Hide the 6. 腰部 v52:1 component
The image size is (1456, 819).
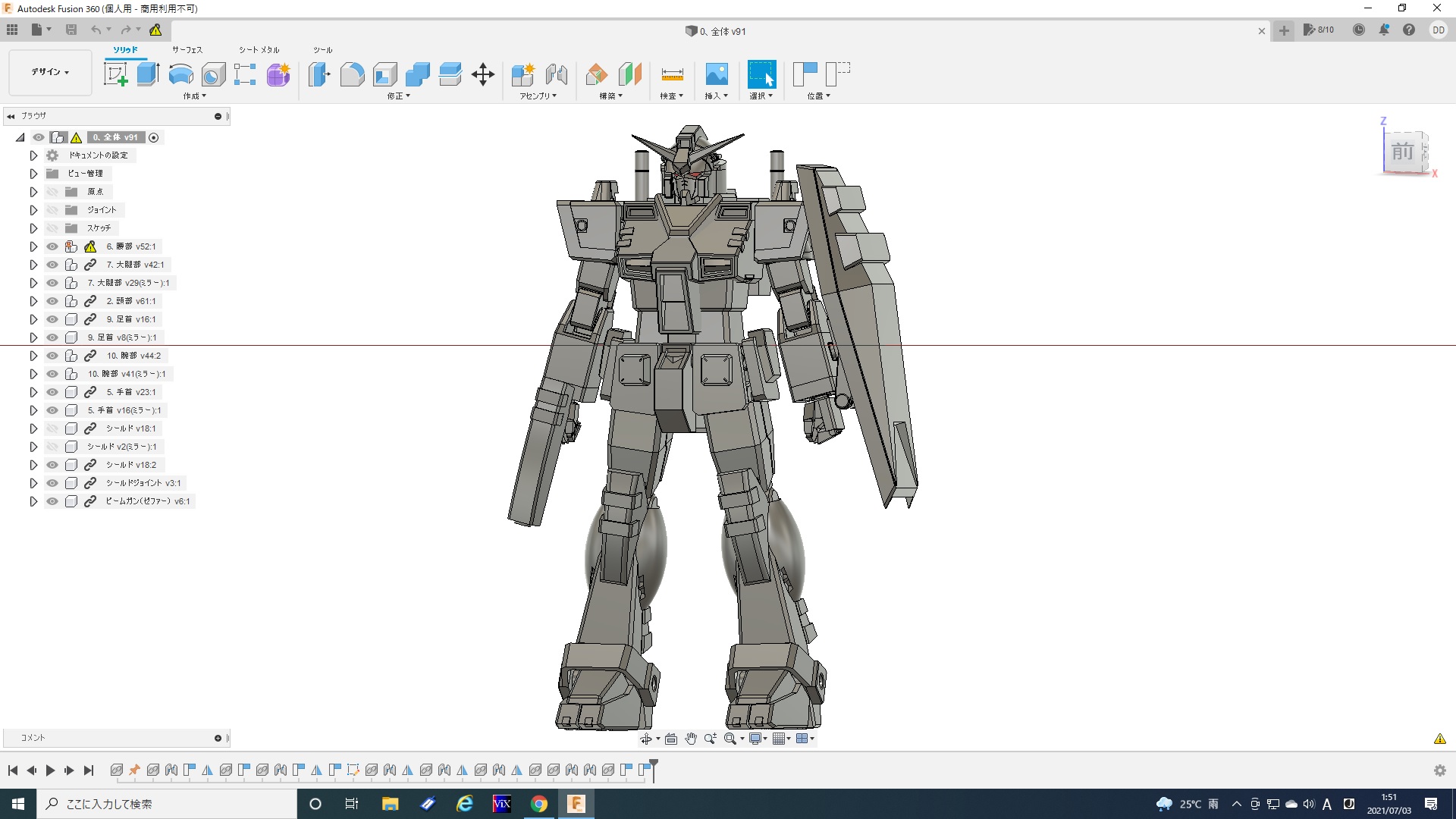(x=52, y=246)
